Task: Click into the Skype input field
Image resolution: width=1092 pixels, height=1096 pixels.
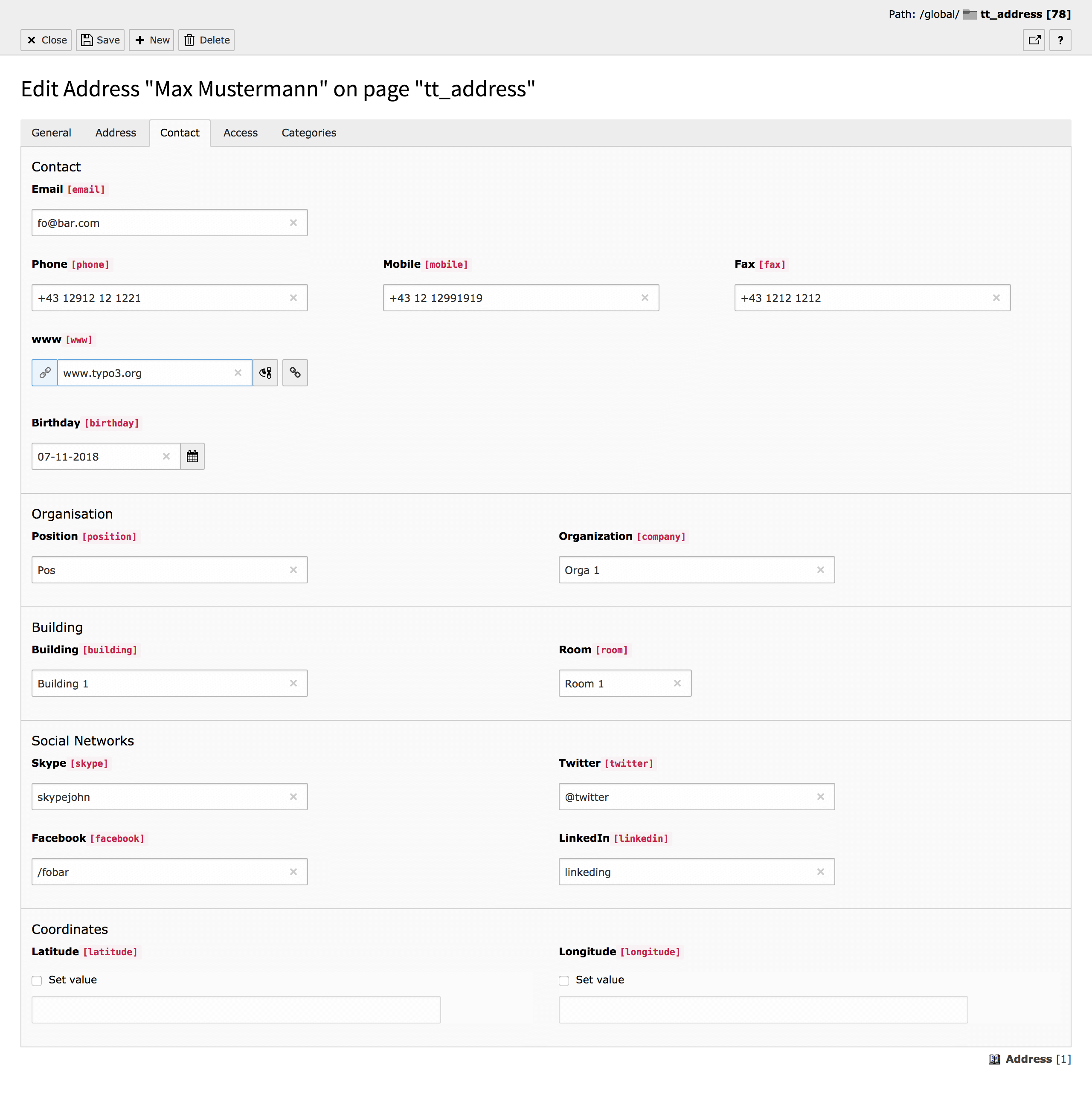Action: [159, 797]
